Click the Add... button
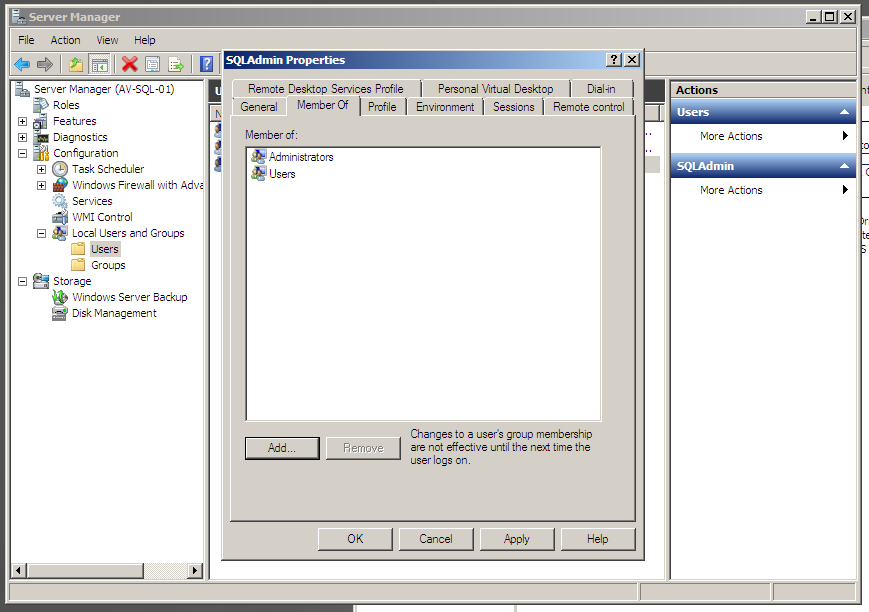This screenshot has height=612, width=869. coord(282,448)
